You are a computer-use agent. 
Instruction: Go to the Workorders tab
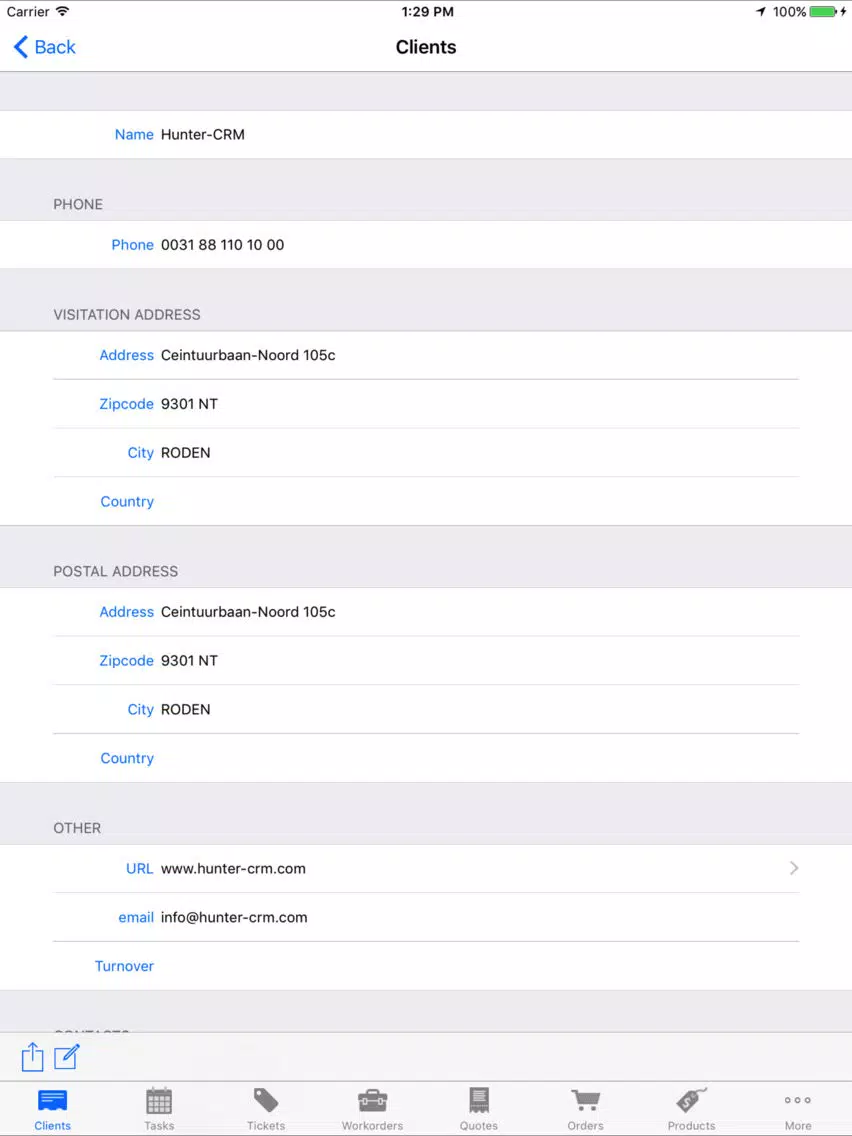(372, 1110)
